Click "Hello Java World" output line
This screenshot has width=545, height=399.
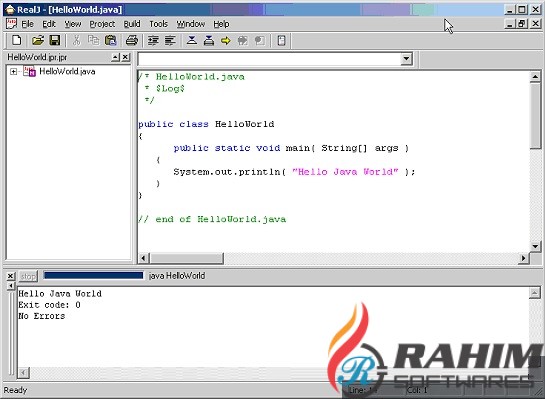60,294
